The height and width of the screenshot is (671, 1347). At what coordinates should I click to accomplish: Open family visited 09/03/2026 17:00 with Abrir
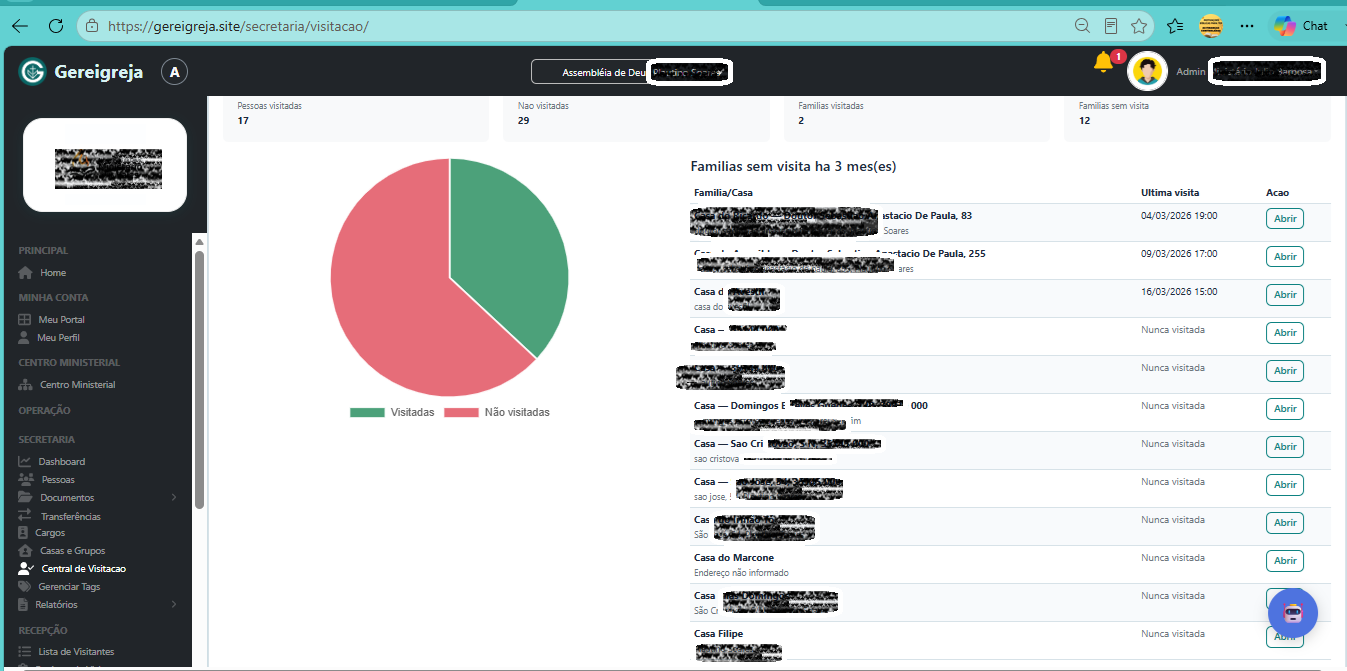1285,257
